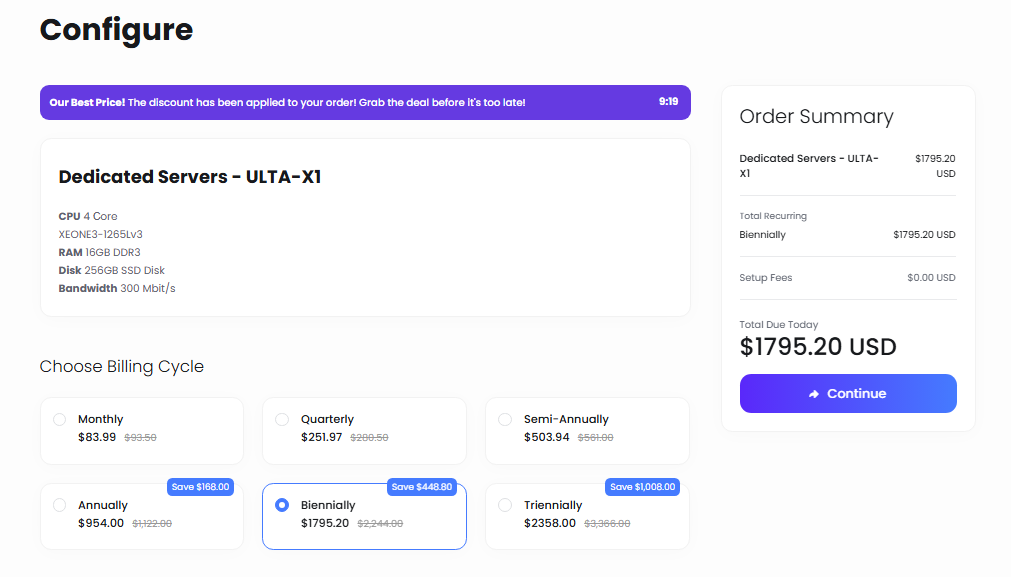Choose the Quarterly billing radio button

(282, 419)
